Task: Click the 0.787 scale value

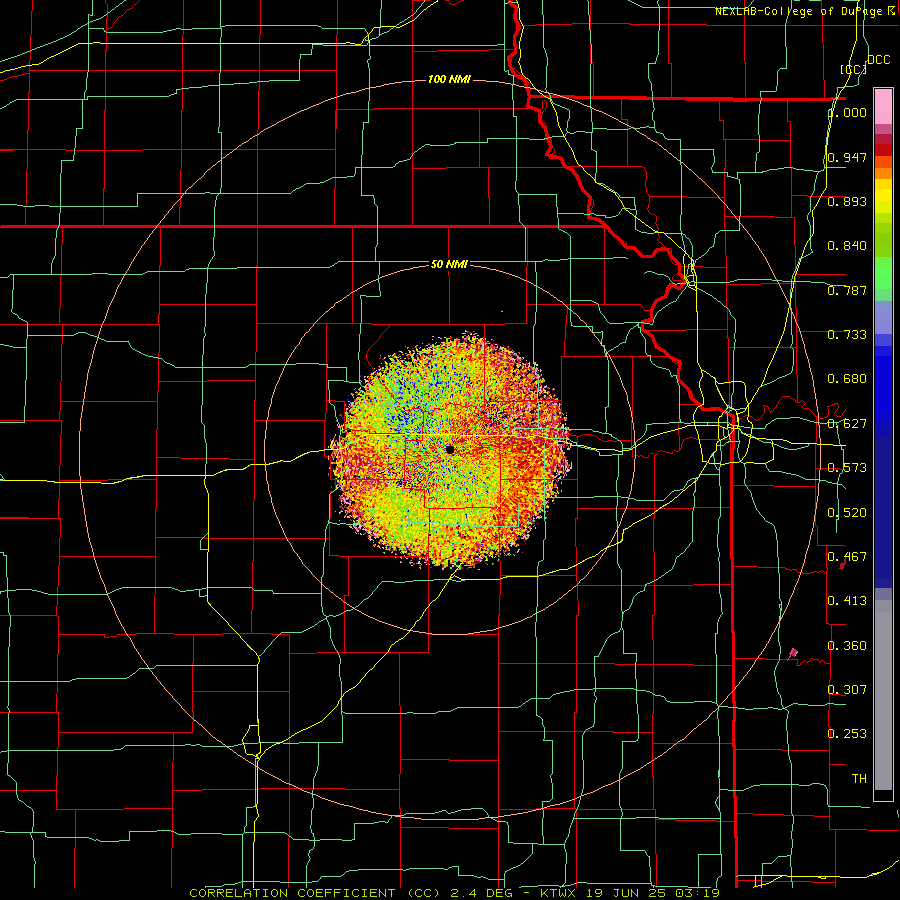Action: 847,290
